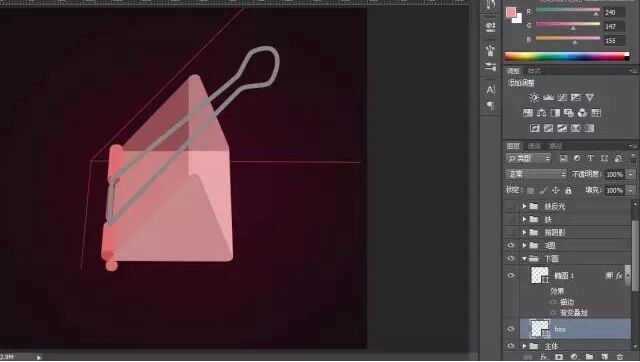
Task: Add a Channel Mixer adjustment
Action: (x=582, y=113)
